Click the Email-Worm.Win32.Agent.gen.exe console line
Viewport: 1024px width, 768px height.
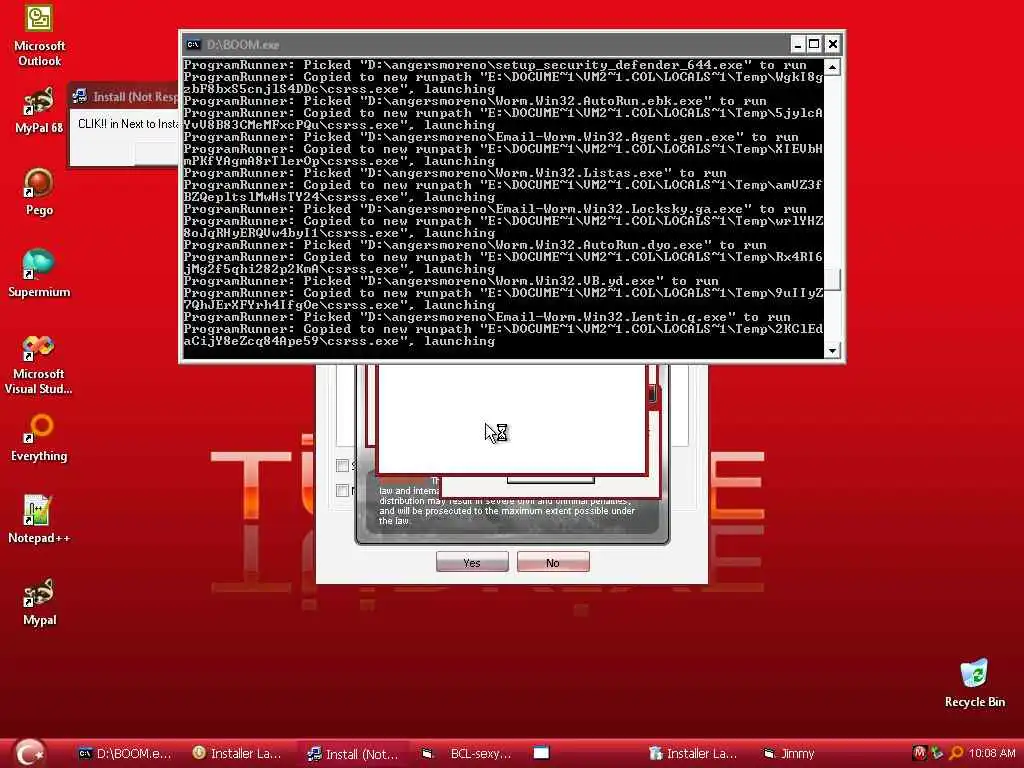pos(490,137)
